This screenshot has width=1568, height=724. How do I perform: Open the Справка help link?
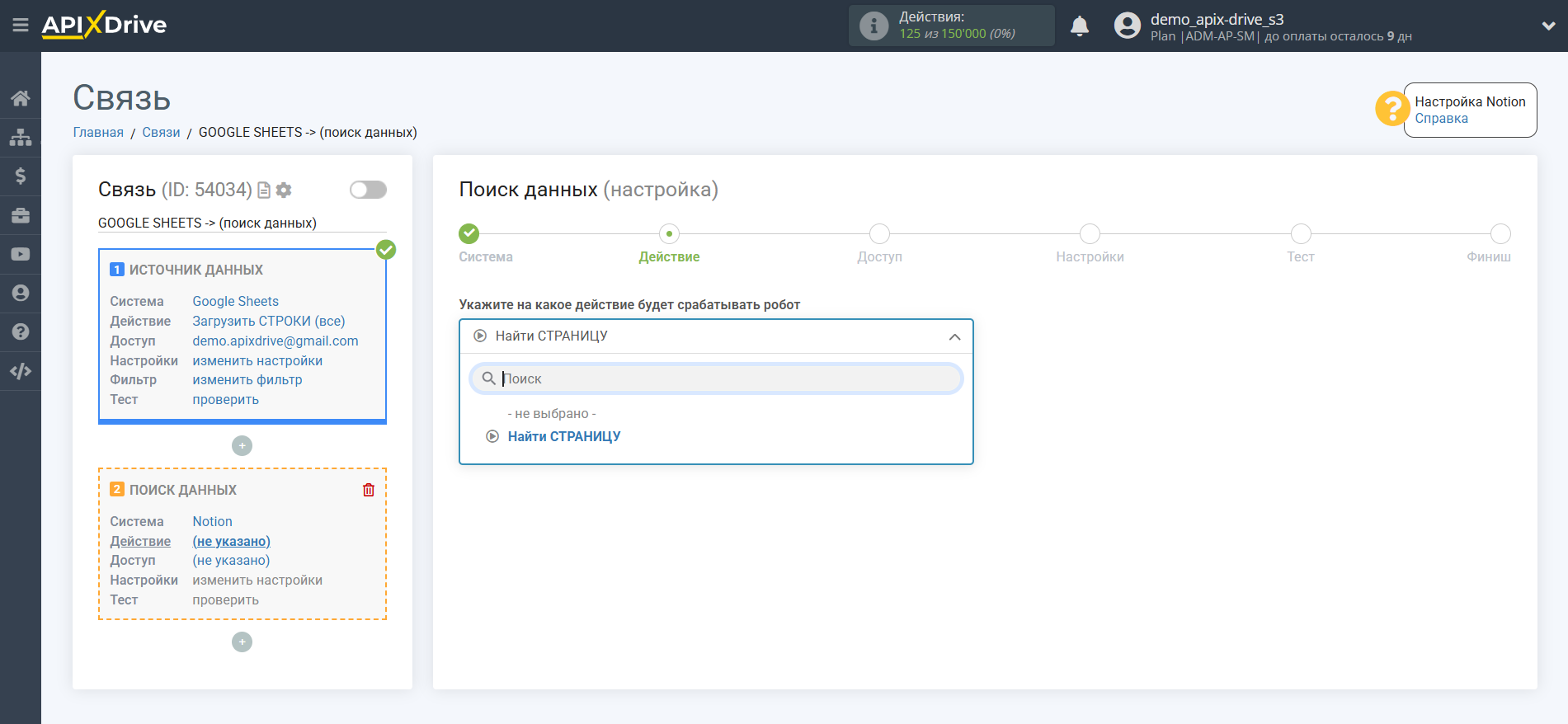pyautogui.click(x=1441, y=119)
